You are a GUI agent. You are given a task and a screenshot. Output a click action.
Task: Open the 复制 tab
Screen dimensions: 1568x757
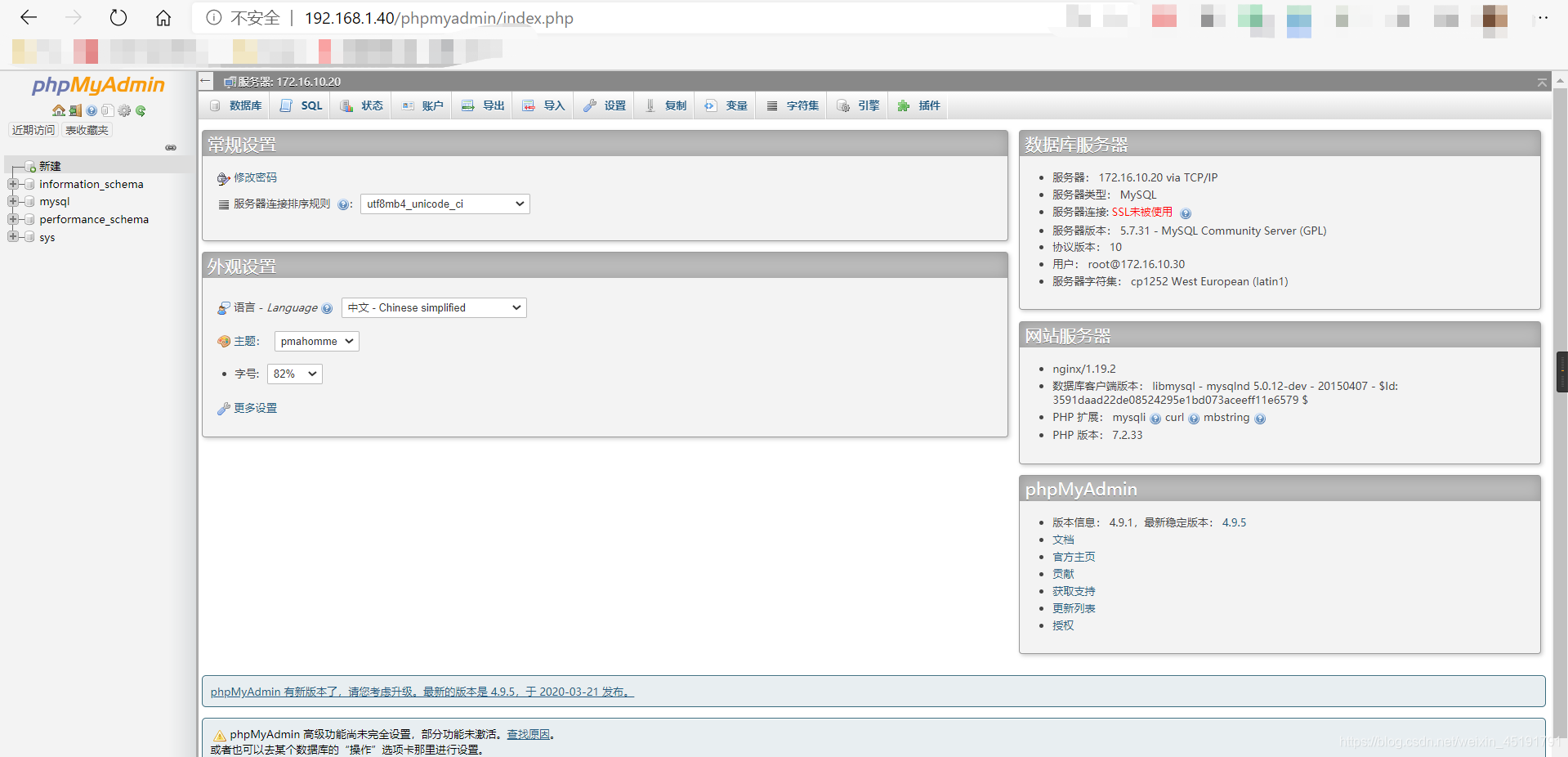coord(665,105)
